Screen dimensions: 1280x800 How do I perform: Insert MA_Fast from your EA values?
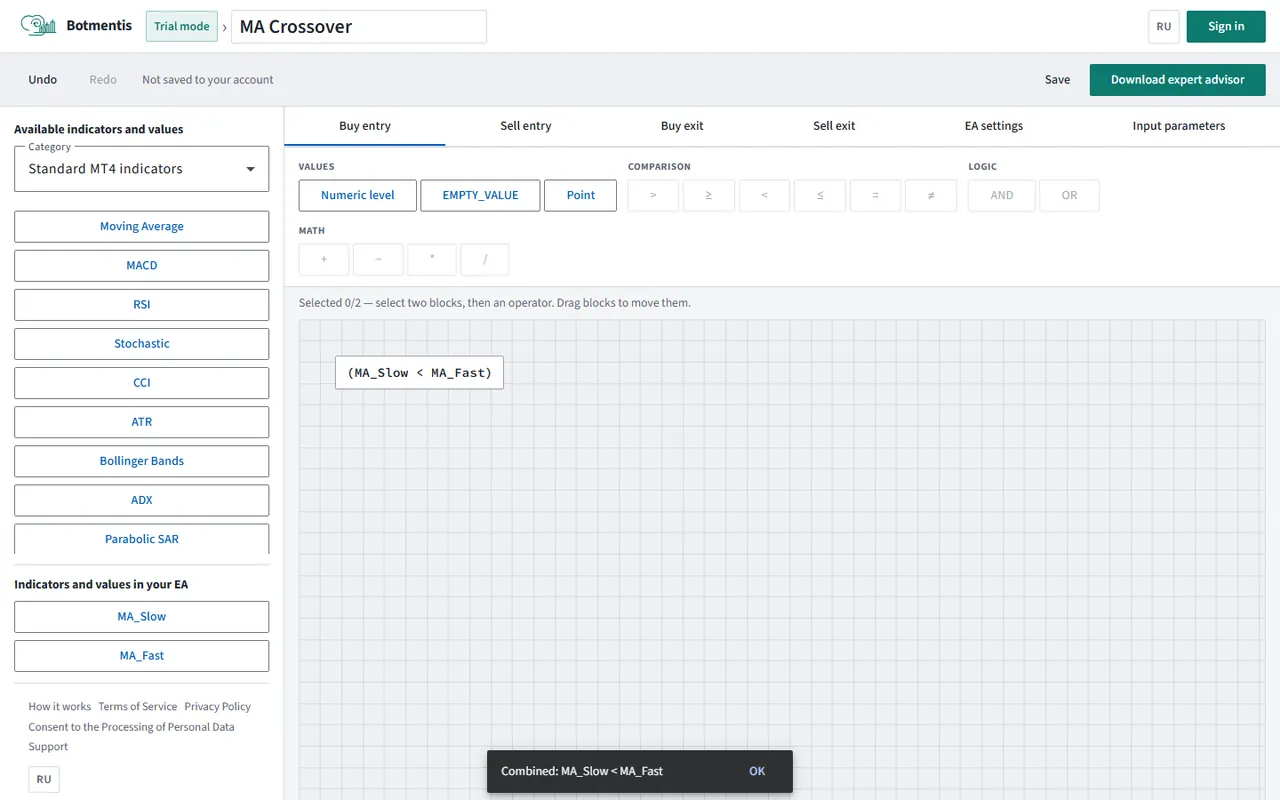[x=142, y=656]
